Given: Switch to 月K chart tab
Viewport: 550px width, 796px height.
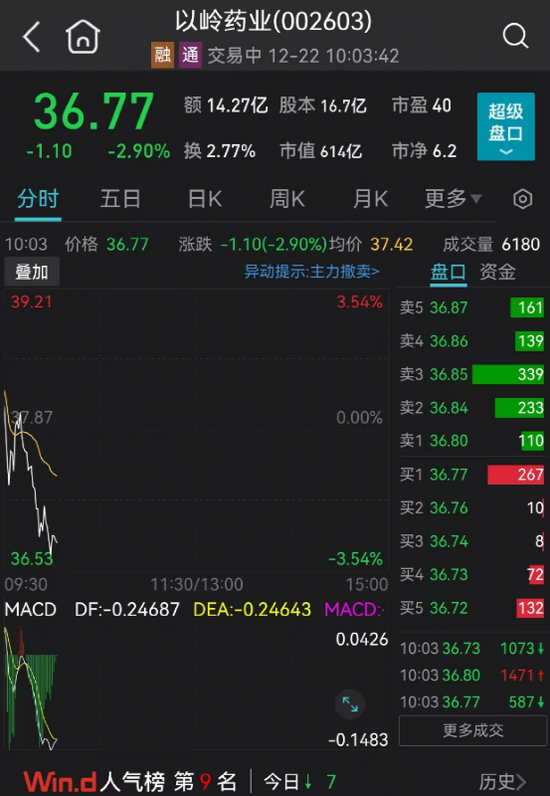Looking at the screenshot, I should coord(370,198).
